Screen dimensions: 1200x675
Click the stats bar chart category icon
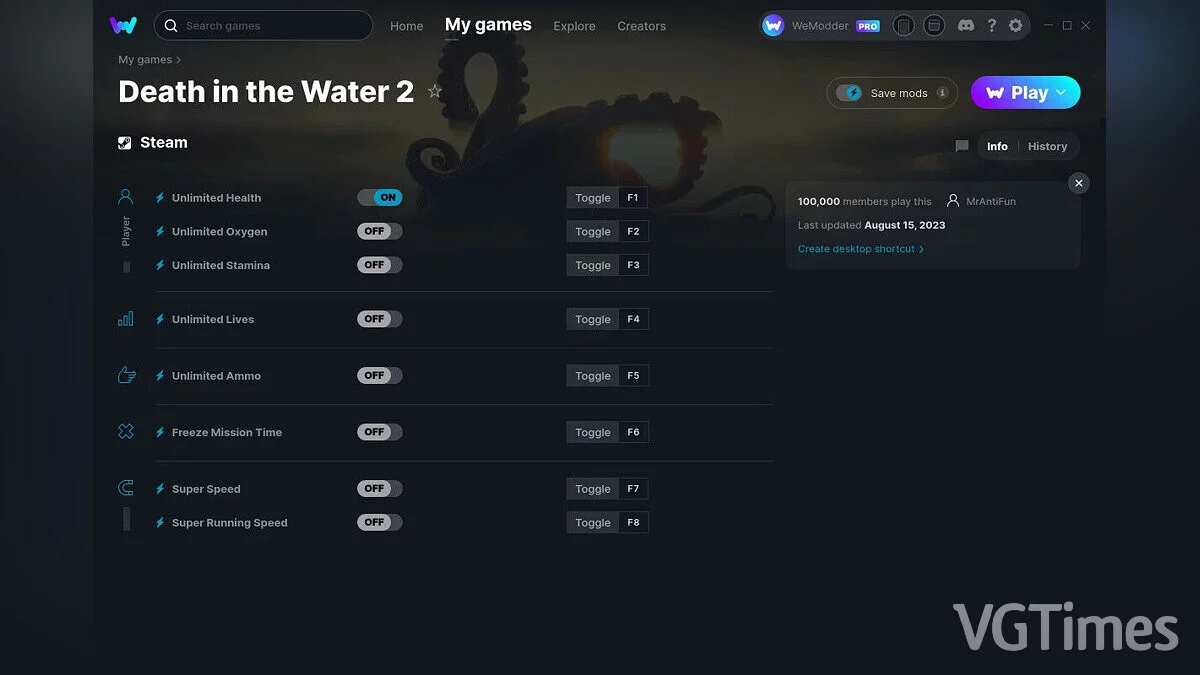pyautogui.click(x=126, y=319)
